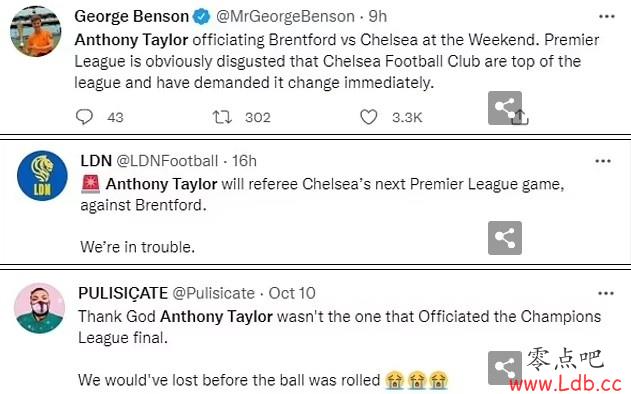Retweet George Benson's Anthony Taylor tweet
Image resolution: width=631 pixels, height=394 pixels.
tap(222, 117)
